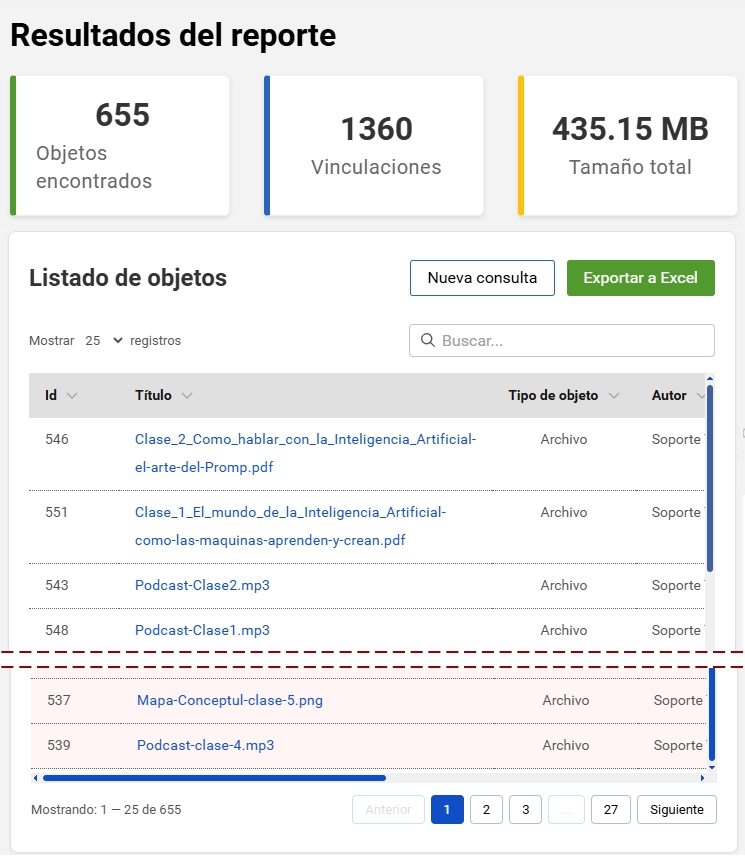
Task: Click the horizontal scrollbar left arrow
Action: coord(36,777)
